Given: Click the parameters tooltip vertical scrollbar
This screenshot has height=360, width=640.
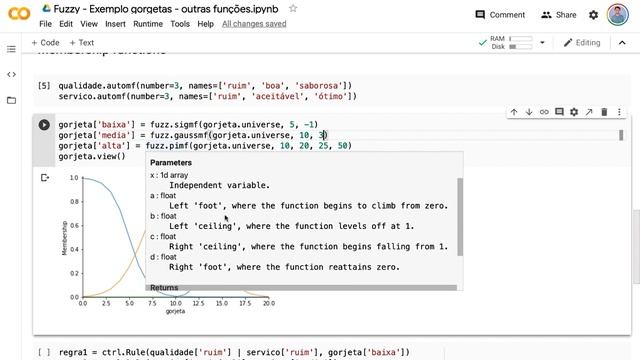Looking at the screenshot, I should [x=460, y=216].
